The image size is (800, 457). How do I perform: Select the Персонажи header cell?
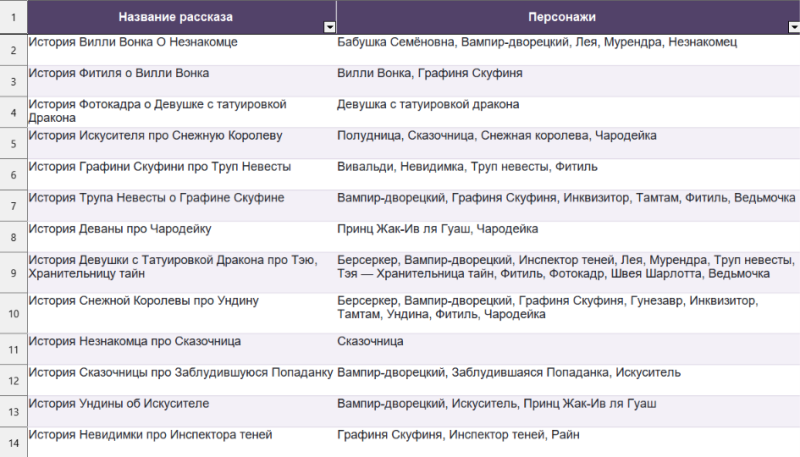(568, 17)
